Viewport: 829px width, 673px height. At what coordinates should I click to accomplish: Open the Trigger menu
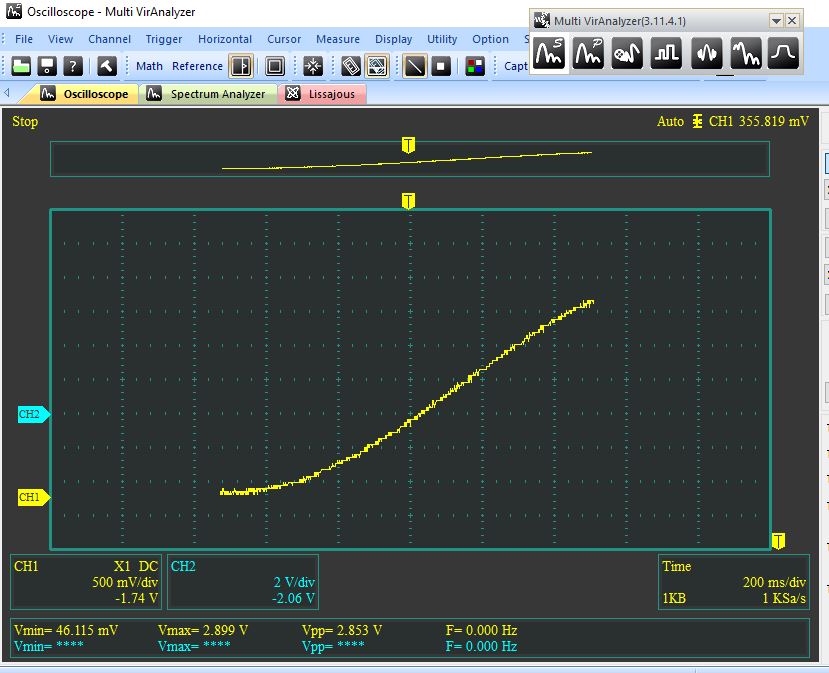point(163,39)
